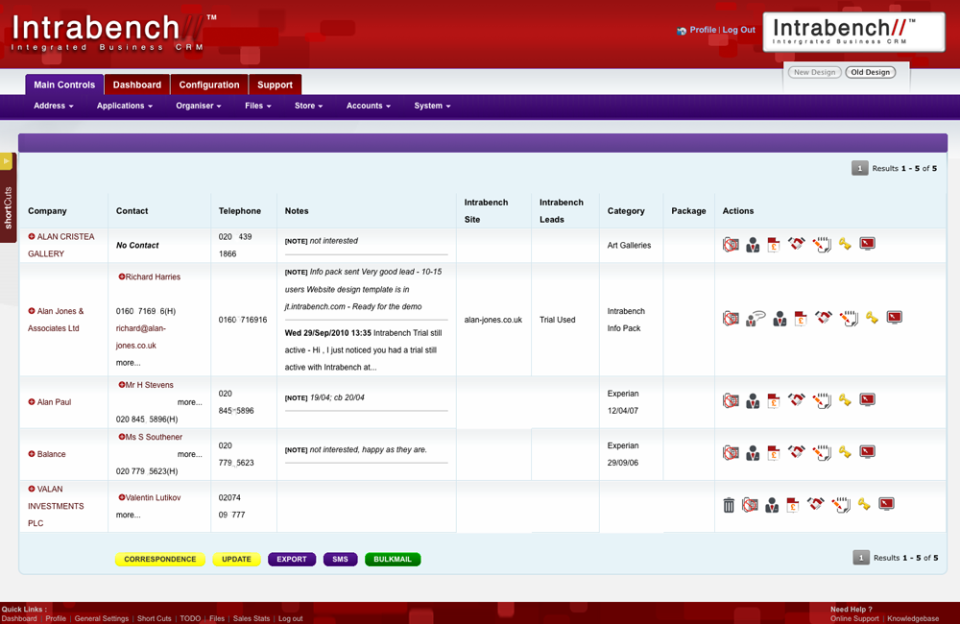
Task: Expand the Organiser dropdown menu
Action: pyautogui.click(x=198, y=106)
